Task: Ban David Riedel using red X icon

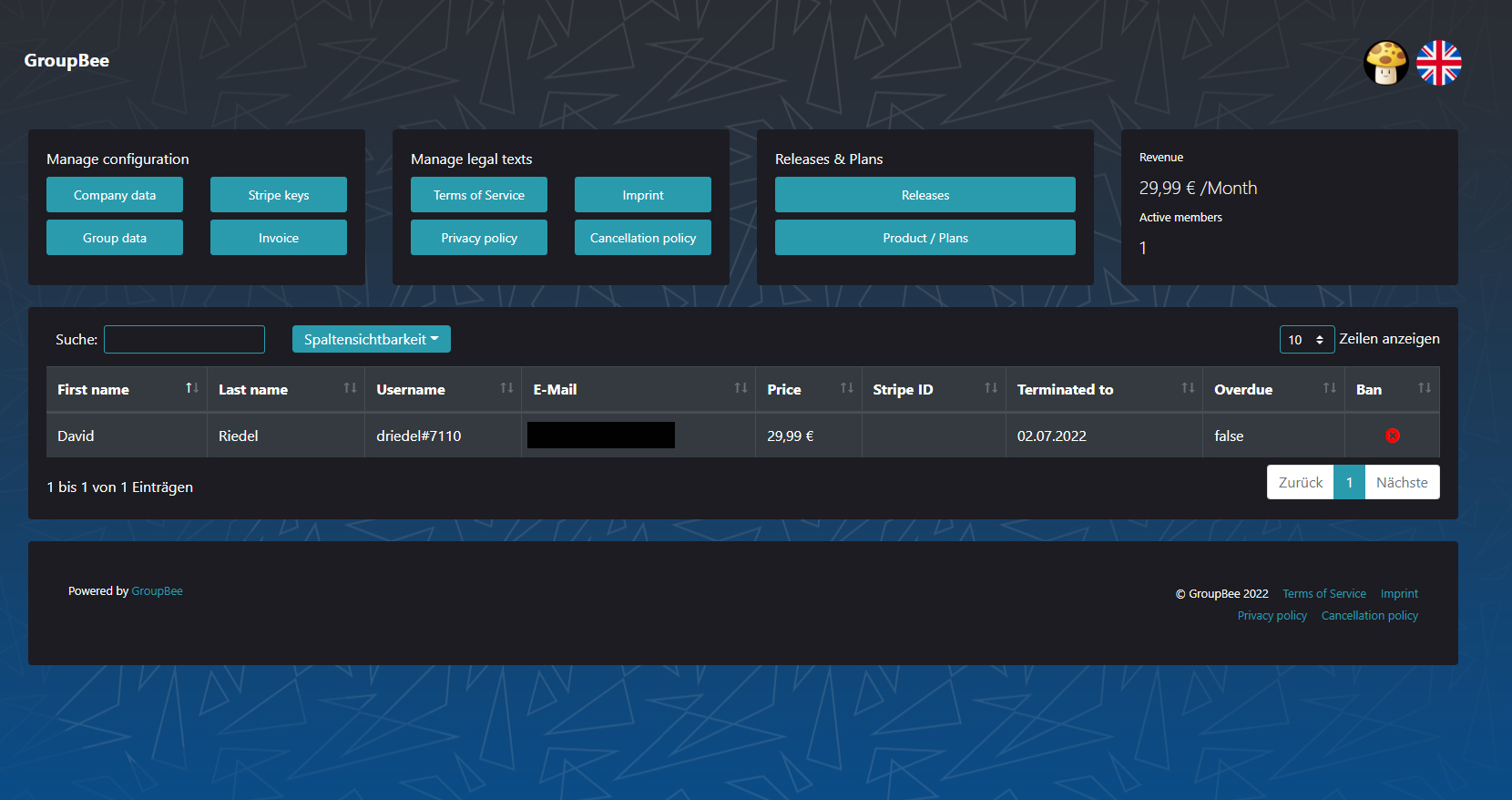Action: pyautogui.click(x=1392, y=436)
